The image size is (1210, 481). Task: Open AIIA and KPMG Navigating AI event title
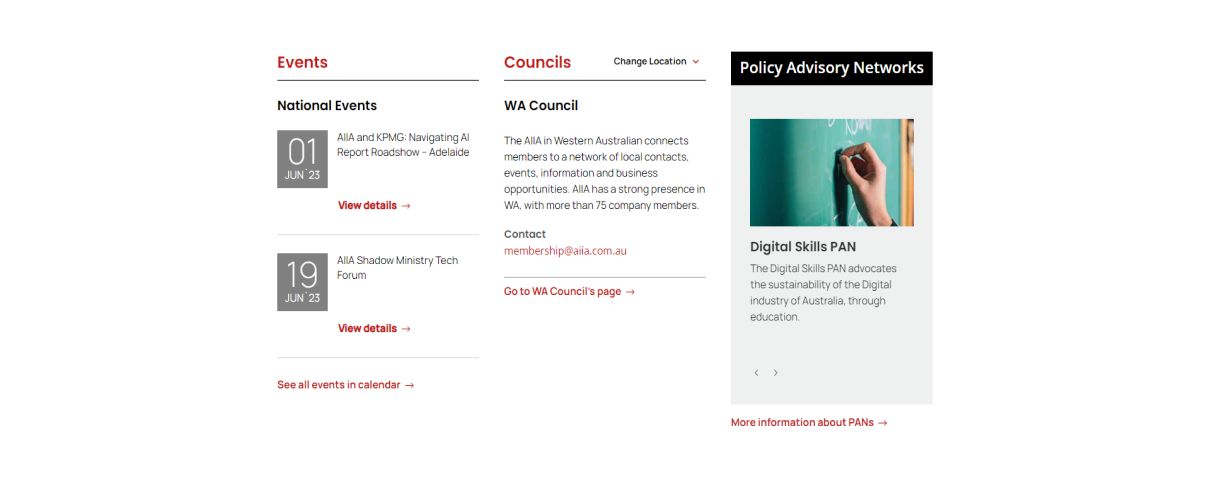pyautogui.click(x=403, y=145)
